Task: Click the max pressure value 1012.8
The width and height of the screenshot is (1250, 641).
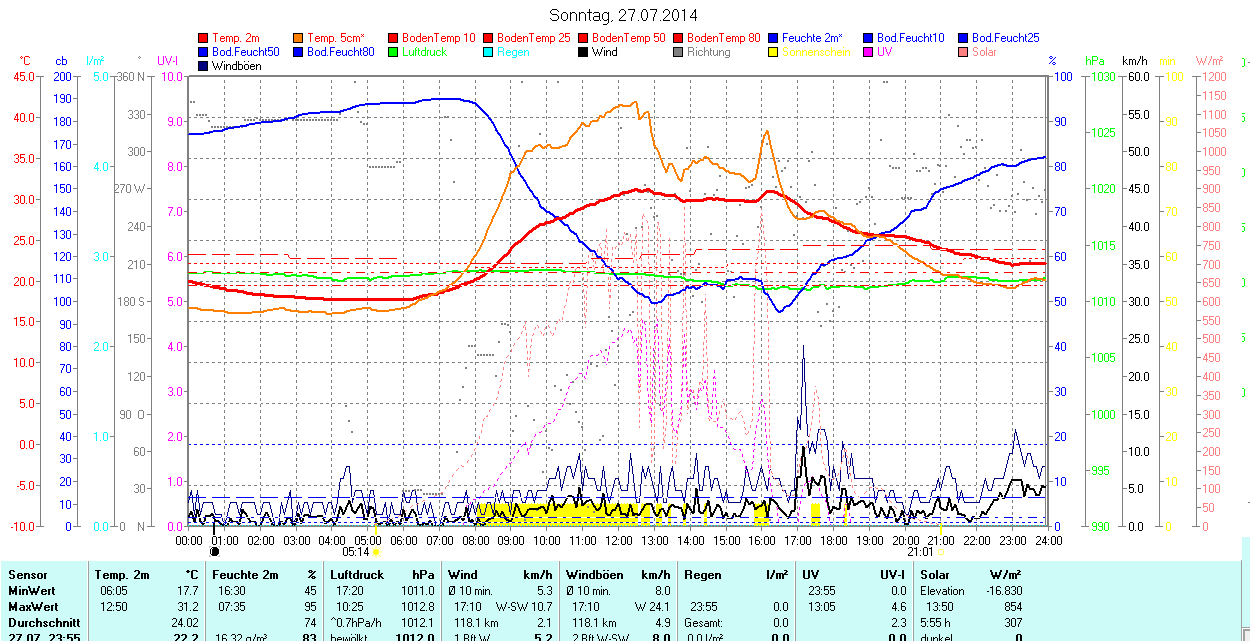Action: (416, 607)
